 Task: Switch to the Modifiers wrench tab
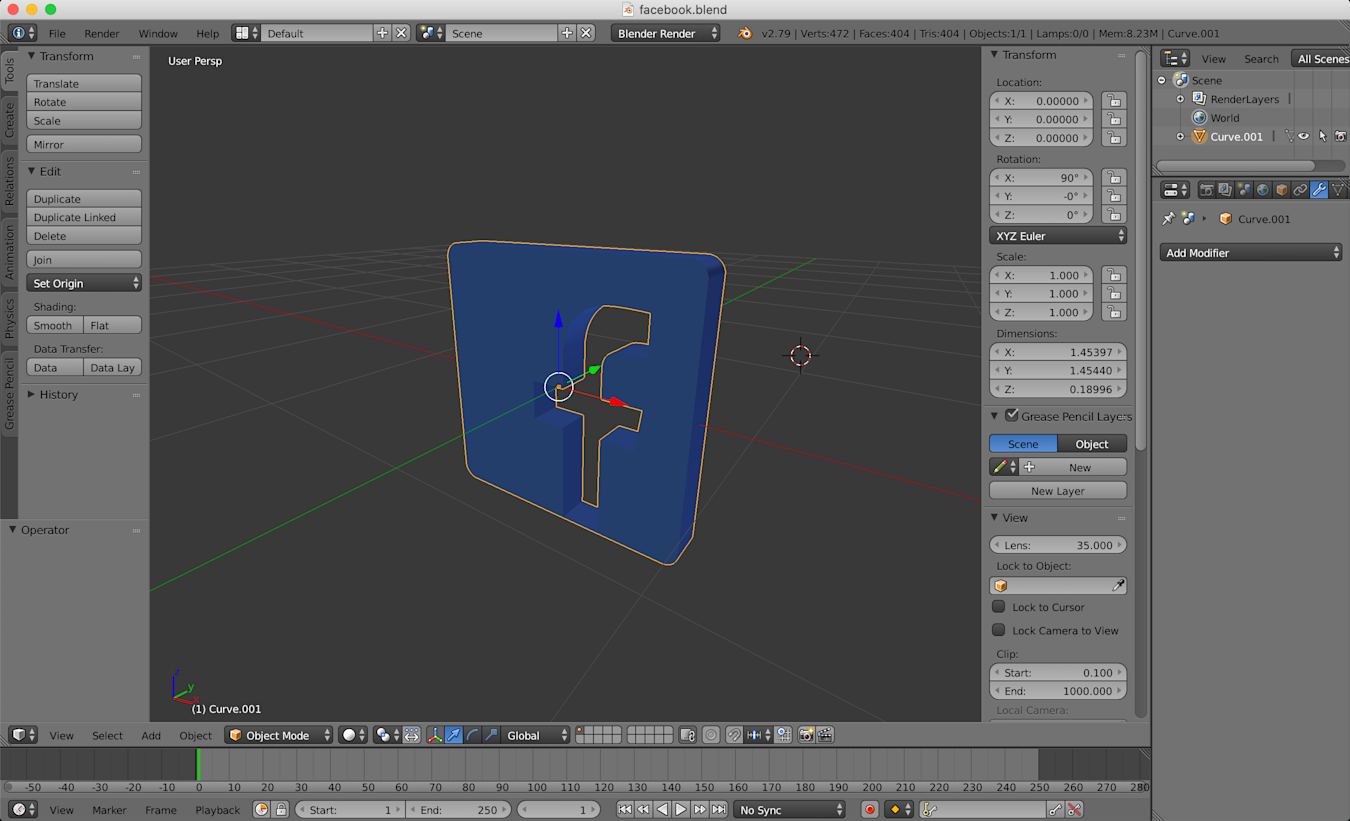tap(1318, 189)
